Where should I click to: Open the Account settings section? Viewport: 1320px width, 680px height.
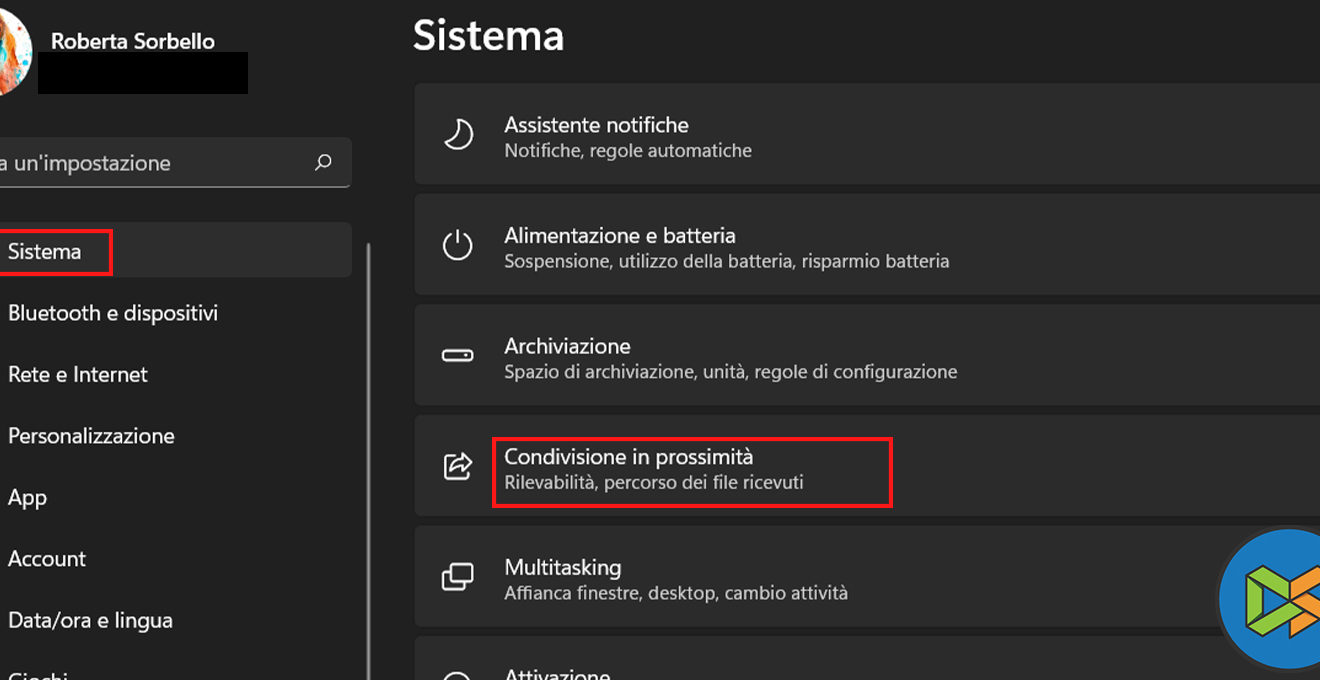point(47,559)
